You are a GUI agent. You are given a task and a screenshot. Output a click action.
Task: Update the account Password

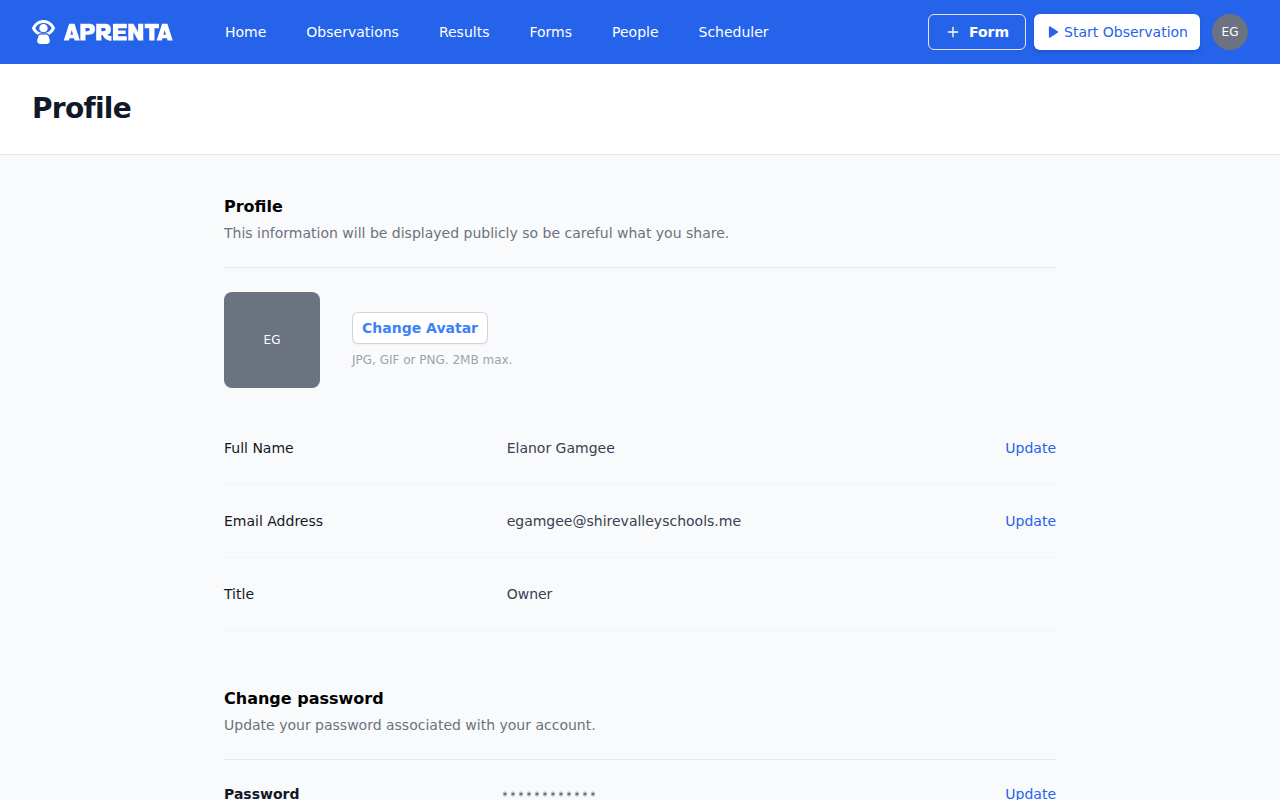[1030, 793]
